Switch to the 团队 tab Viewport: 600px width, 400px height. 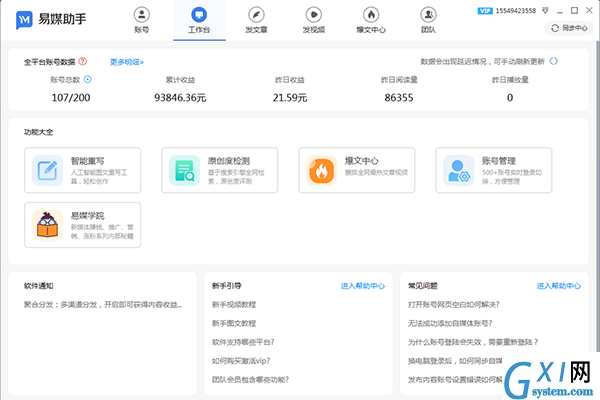tap(428, 20)
